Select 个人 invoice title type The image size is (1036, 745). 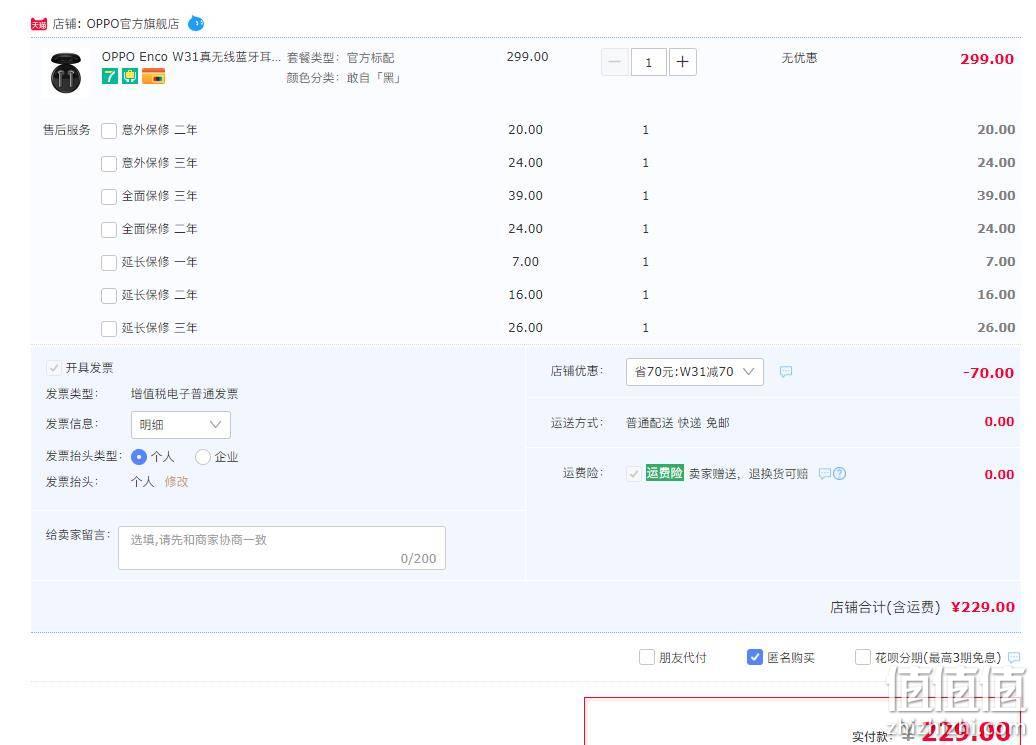[x=139, y=456]
